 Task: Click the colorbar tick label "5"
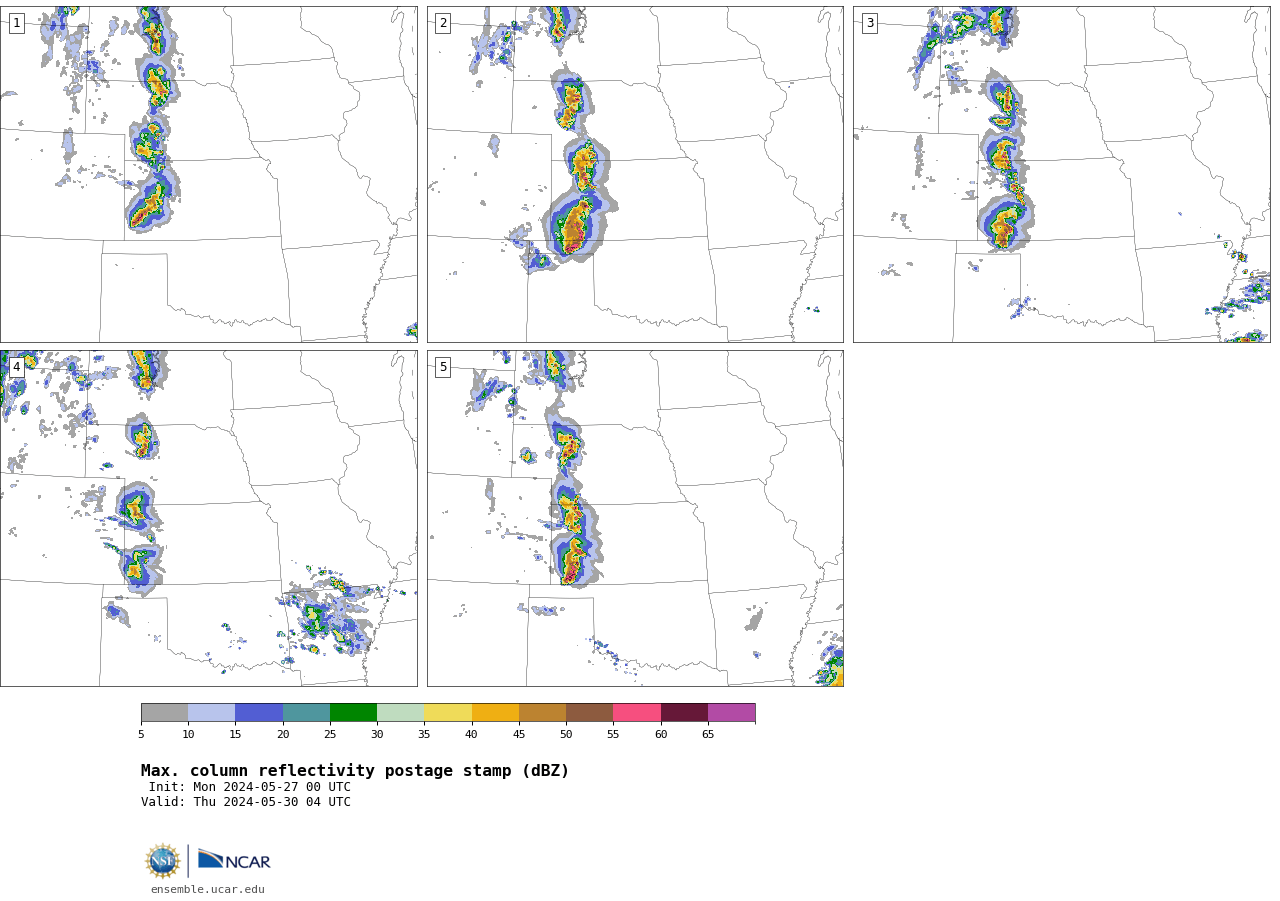[141, 735]
